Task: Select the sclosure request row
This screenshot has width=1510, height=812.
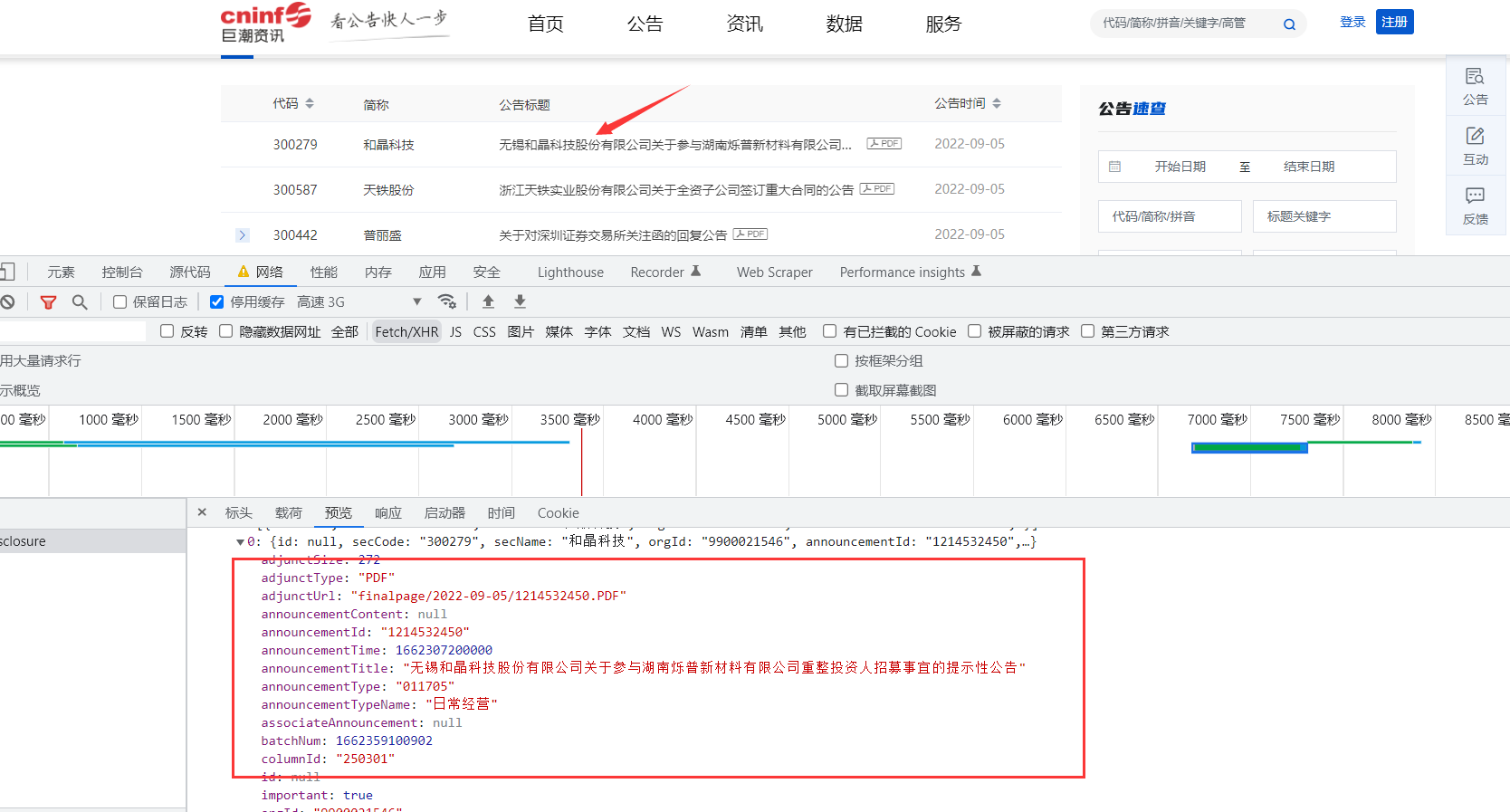Action: 93,541
